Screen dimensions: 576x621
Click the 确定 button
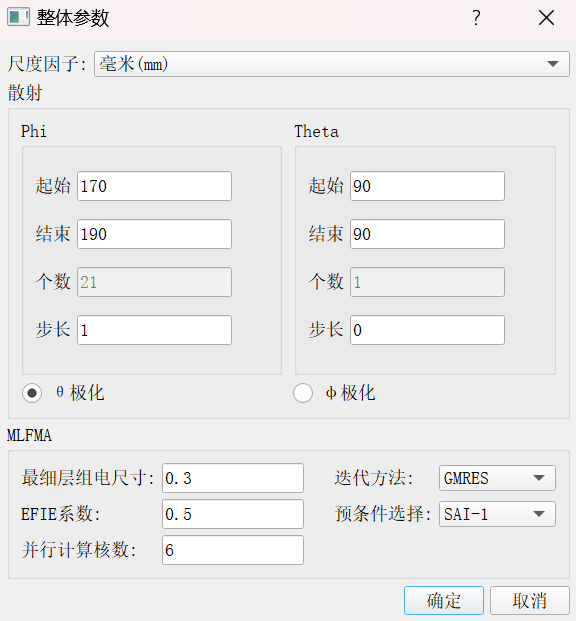[x=444, y=600]
